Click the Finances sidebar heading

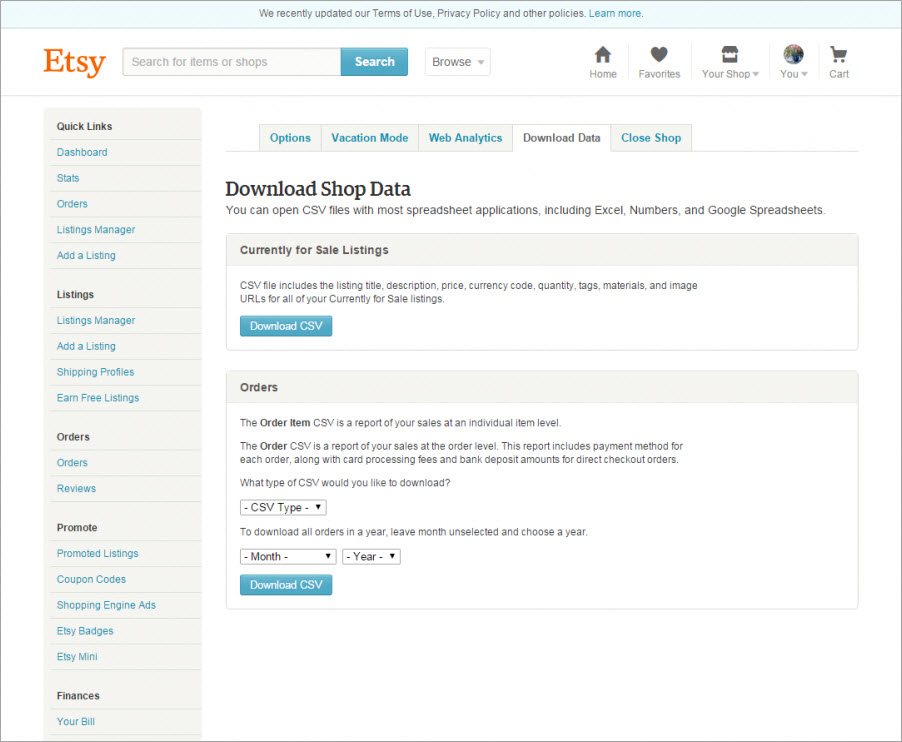pyautogui.click(x=78, y=696)
